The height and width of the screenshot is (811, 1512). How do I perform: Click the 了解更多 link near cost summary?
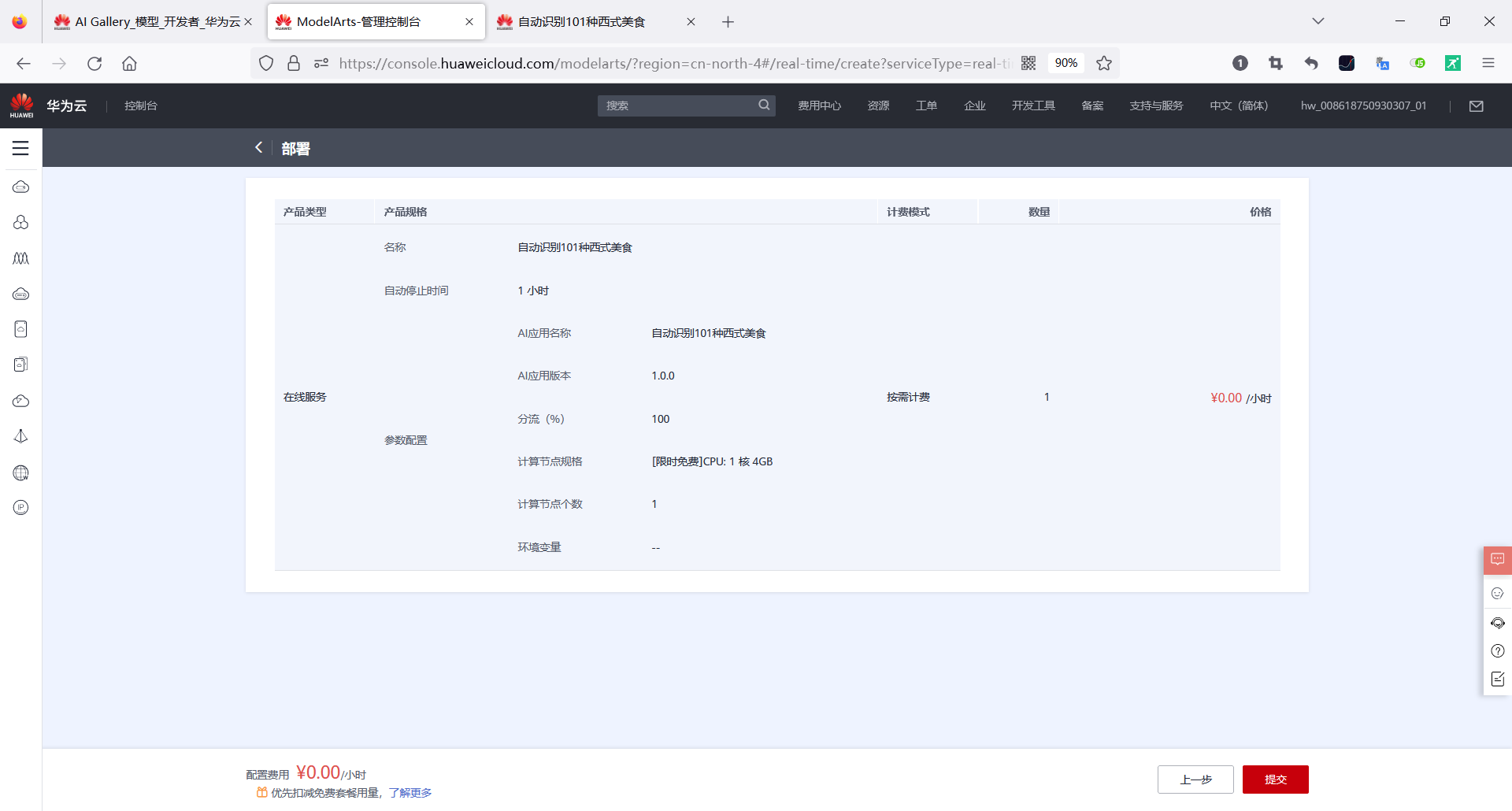[409, 793]
